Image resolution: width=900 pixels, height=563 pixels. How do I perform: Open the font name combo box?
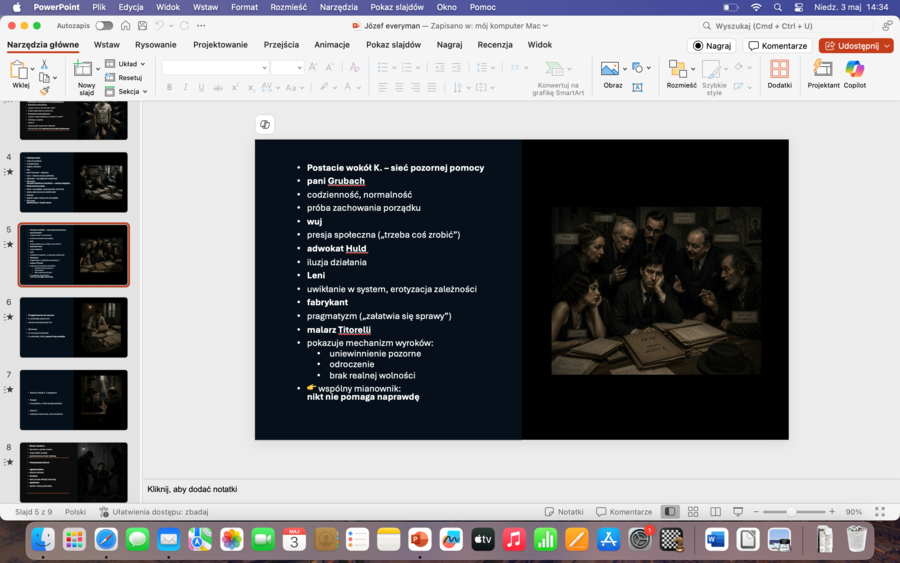click(215, 67)
